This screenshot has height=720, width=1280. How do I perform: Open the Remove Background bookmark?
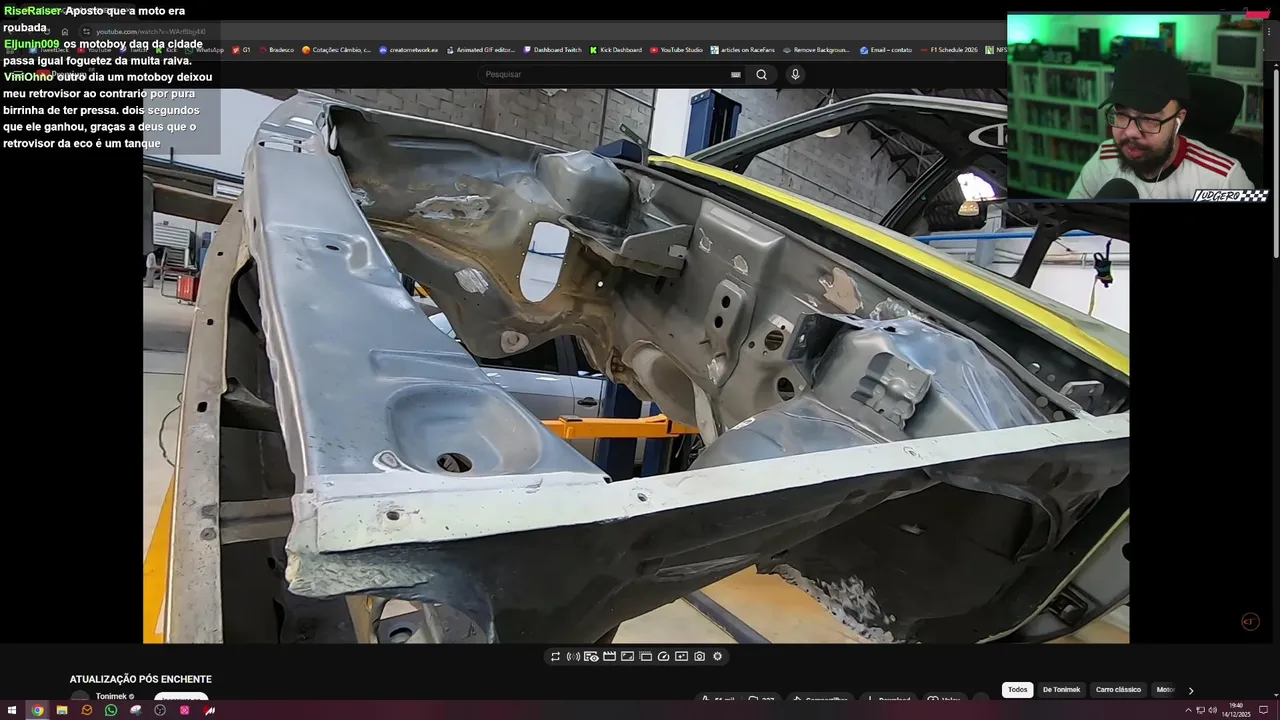[x=816, y=50]
